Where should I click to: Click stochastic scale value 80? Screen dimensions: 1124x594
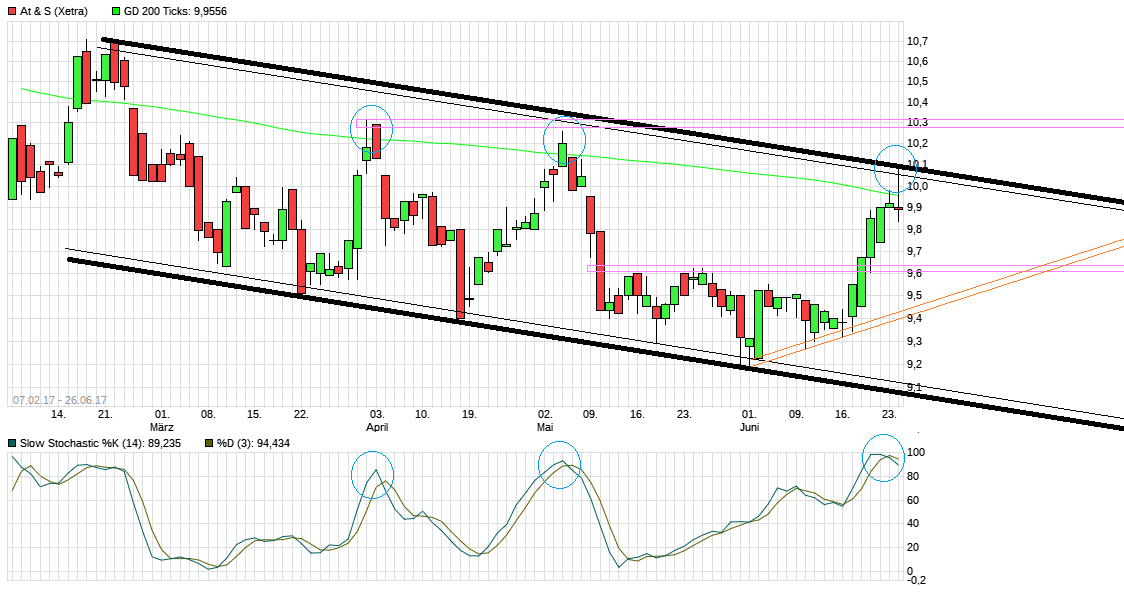click(x=913, y=476)
